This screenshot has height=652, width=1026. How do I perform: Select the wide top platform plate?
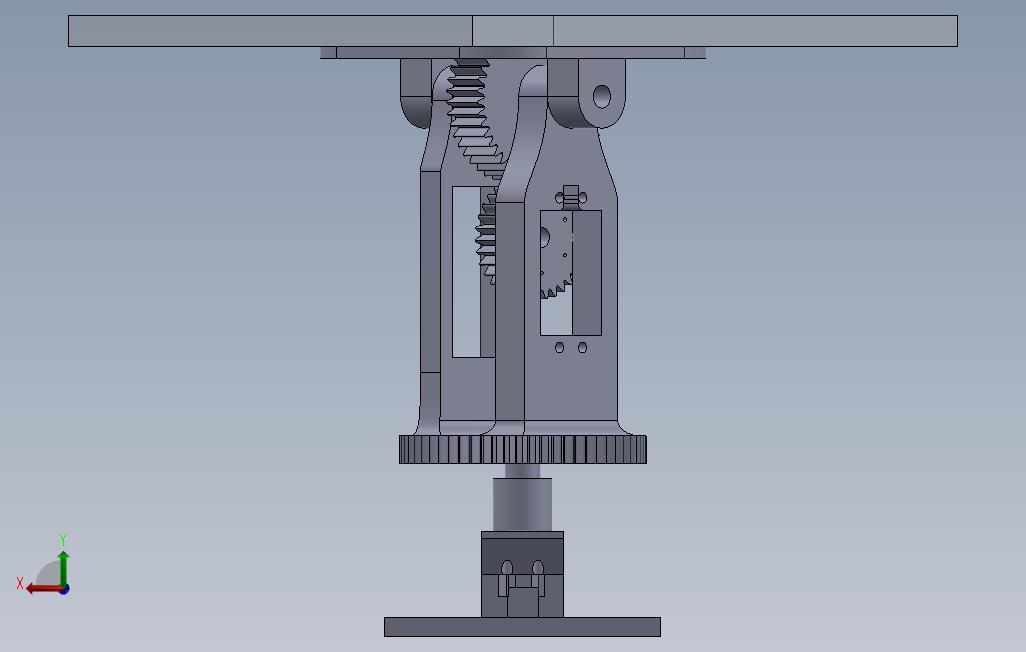pos(513,31)
